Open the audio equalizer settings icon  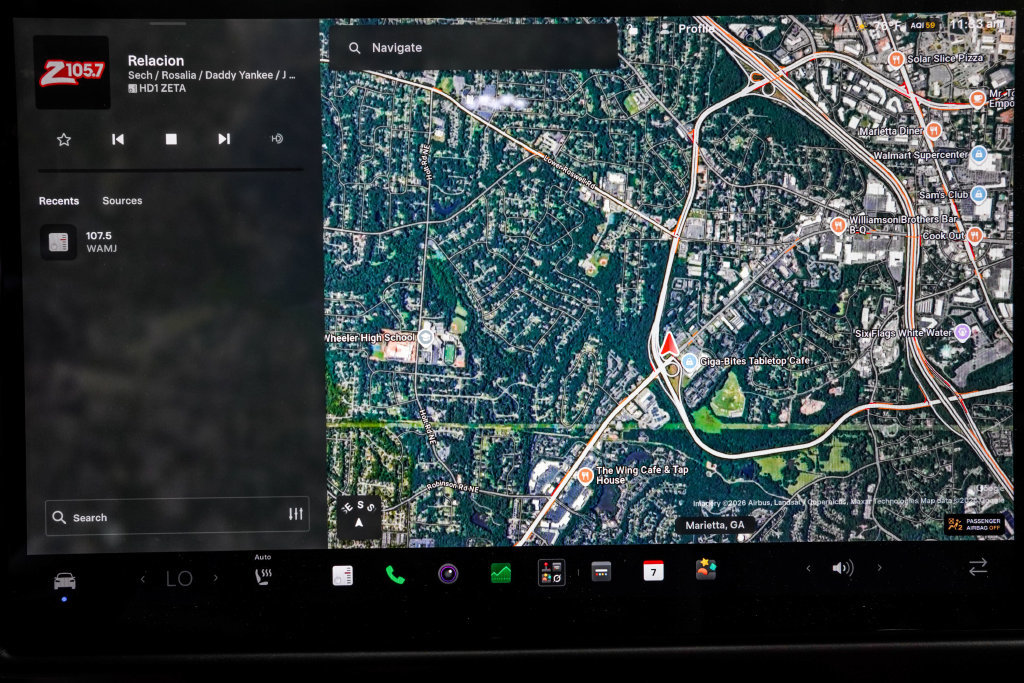click(x=296, y=514)
